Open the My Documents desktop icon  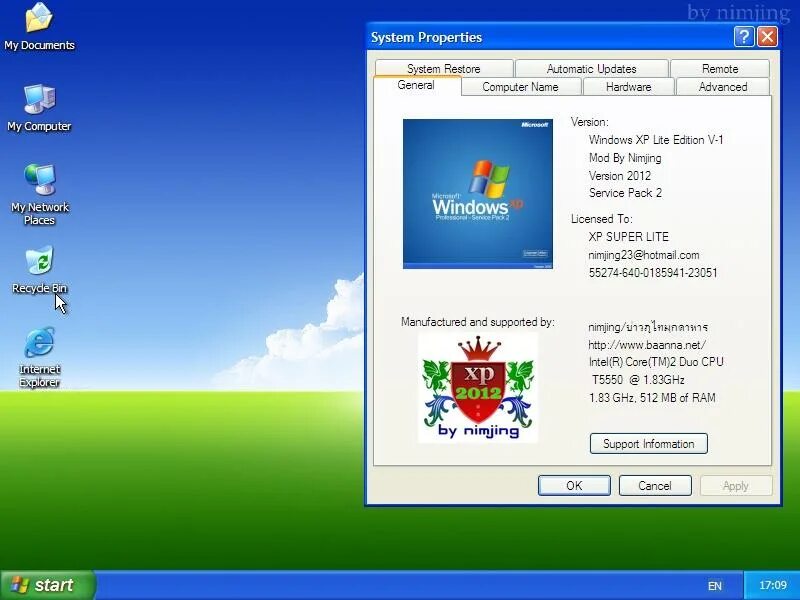(39, 27)
